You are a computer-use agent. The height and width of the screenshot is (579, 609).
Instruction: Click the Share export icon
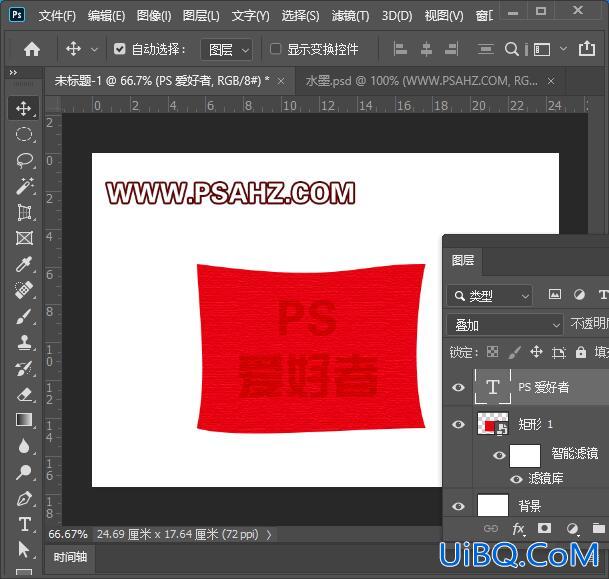[586, 49]
